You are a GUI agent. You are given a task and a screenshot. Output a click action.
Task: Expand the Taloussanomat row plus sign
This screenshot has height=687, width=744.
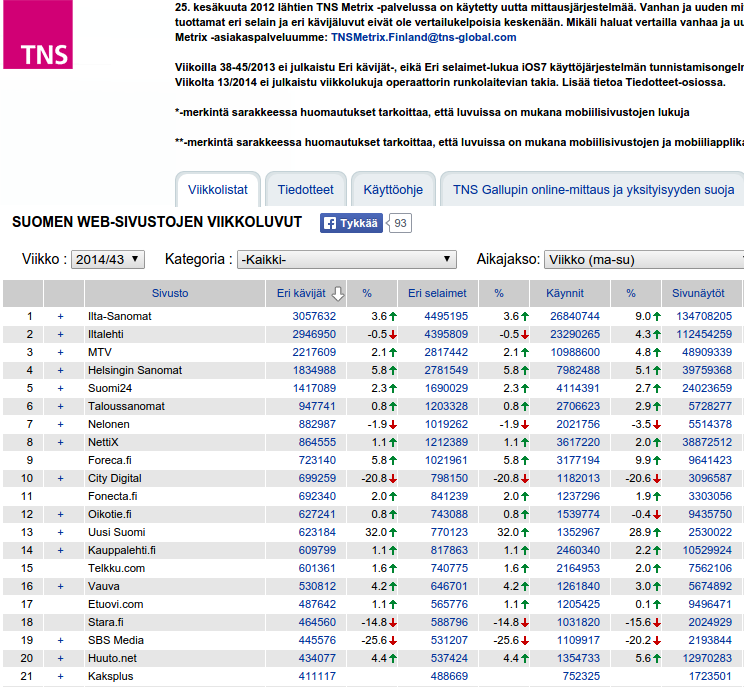click(x=60, y=407)
